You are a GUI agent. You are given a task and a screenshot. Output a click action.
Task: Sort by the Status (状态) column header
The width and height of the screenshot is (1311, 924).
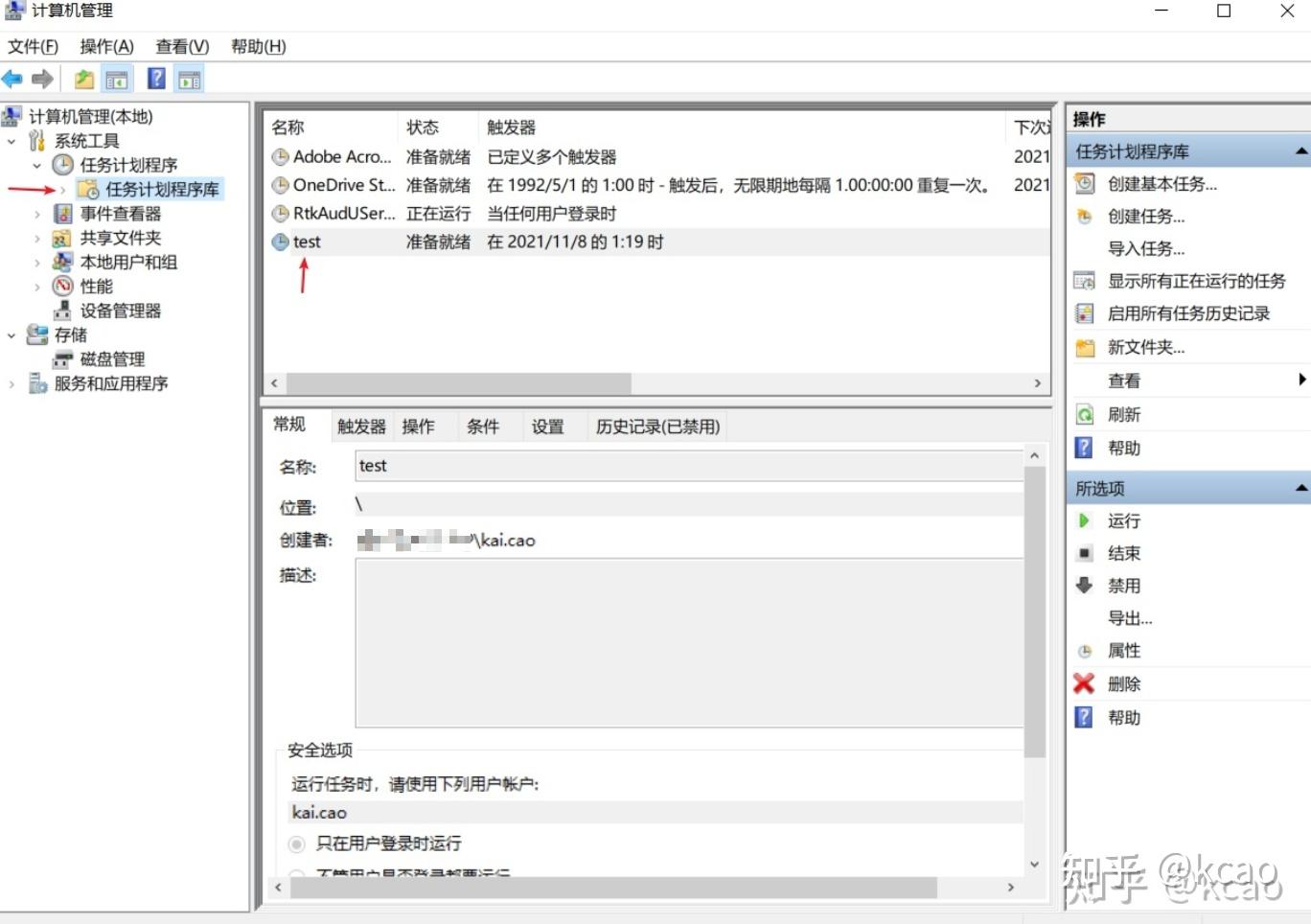click(x=437, y=127)
